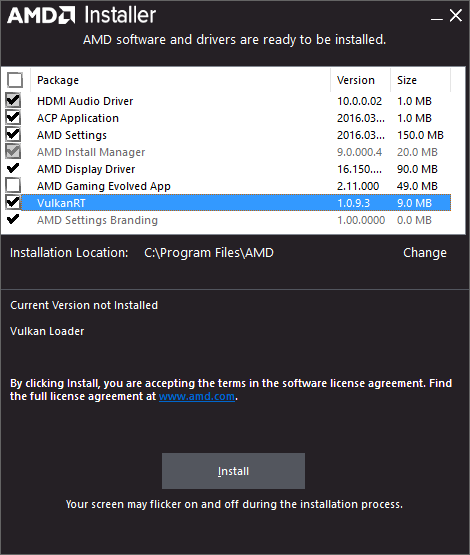Click version 1.00.0000 of Settings Branding
The width and height of the screenshot is (470, 555).
coord(361,220)
